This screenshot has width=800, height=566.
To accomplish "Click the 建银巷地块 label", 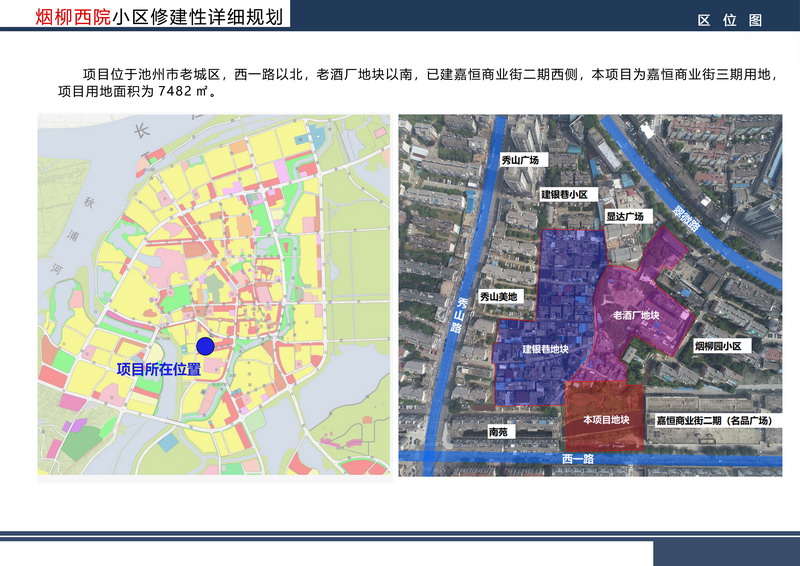I will [545, 349].
